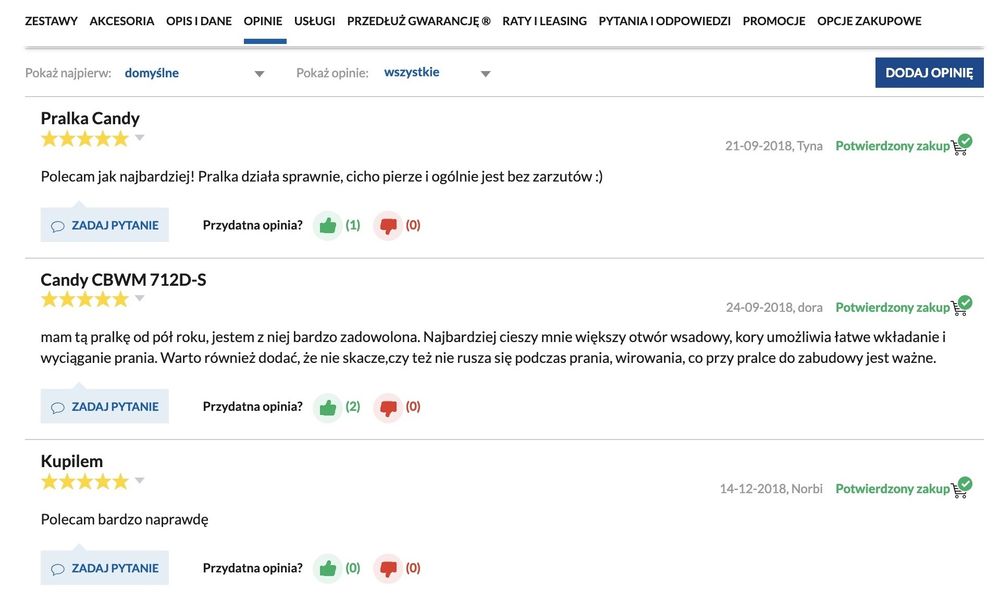Click Zadaj pytanie under Kupilem review

tap(105, 568)
